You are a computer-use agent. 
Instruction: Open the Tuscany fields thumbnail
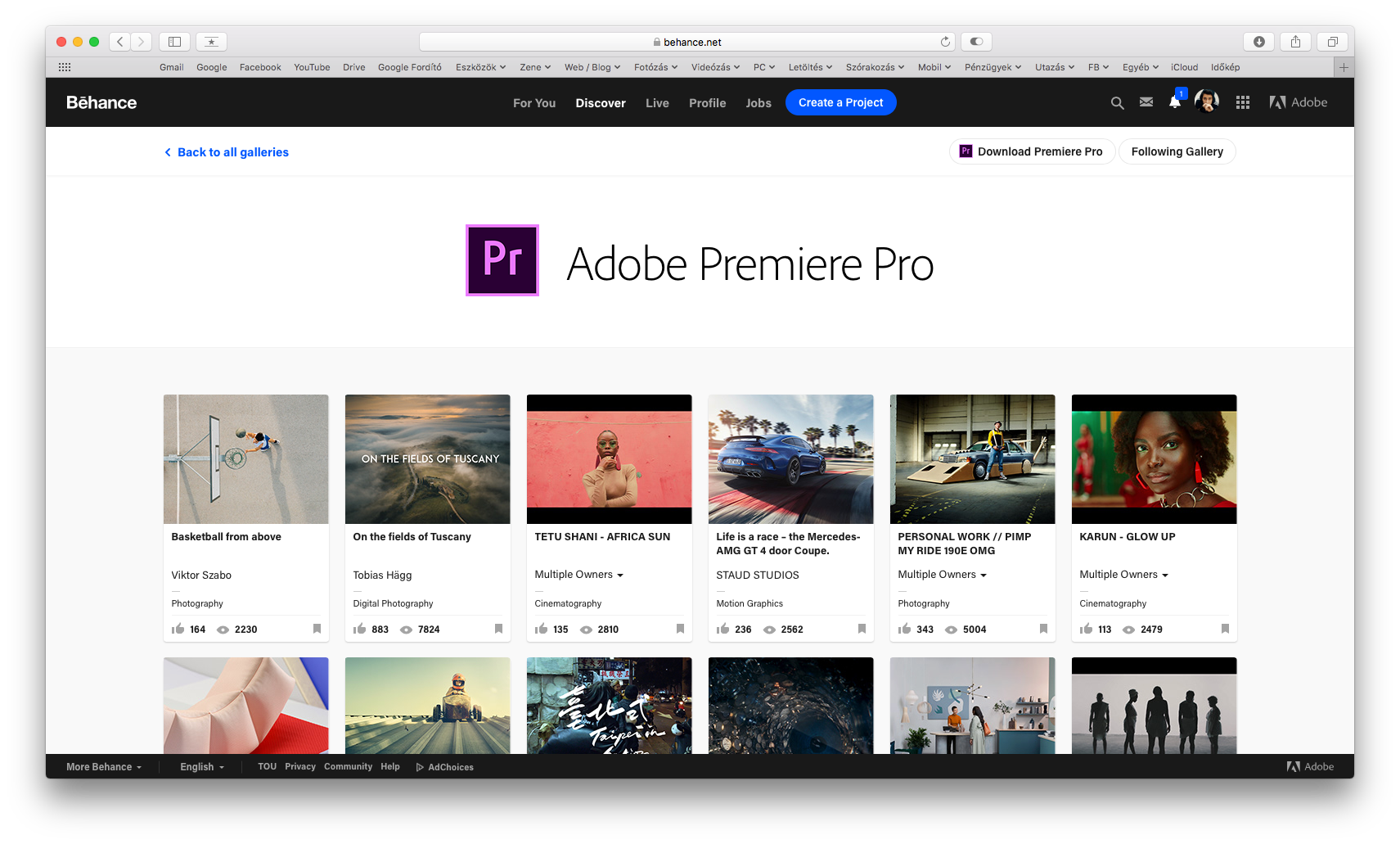(427, 459)
